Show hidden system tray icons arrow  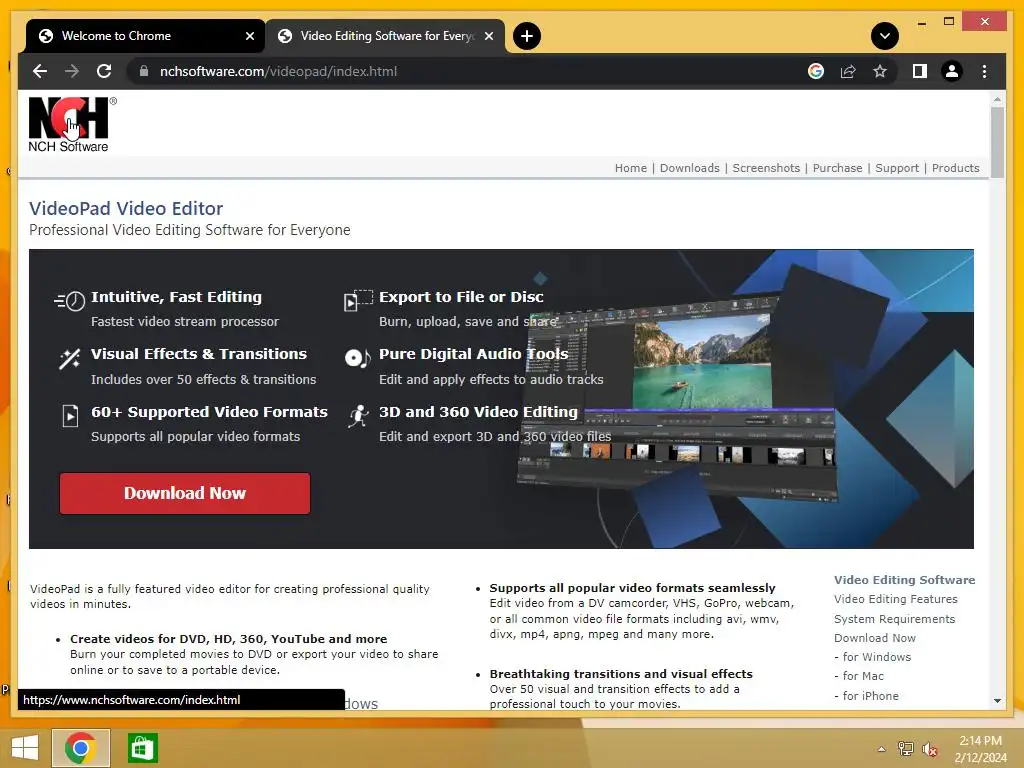pyautogui.click(x=881, y=749)
